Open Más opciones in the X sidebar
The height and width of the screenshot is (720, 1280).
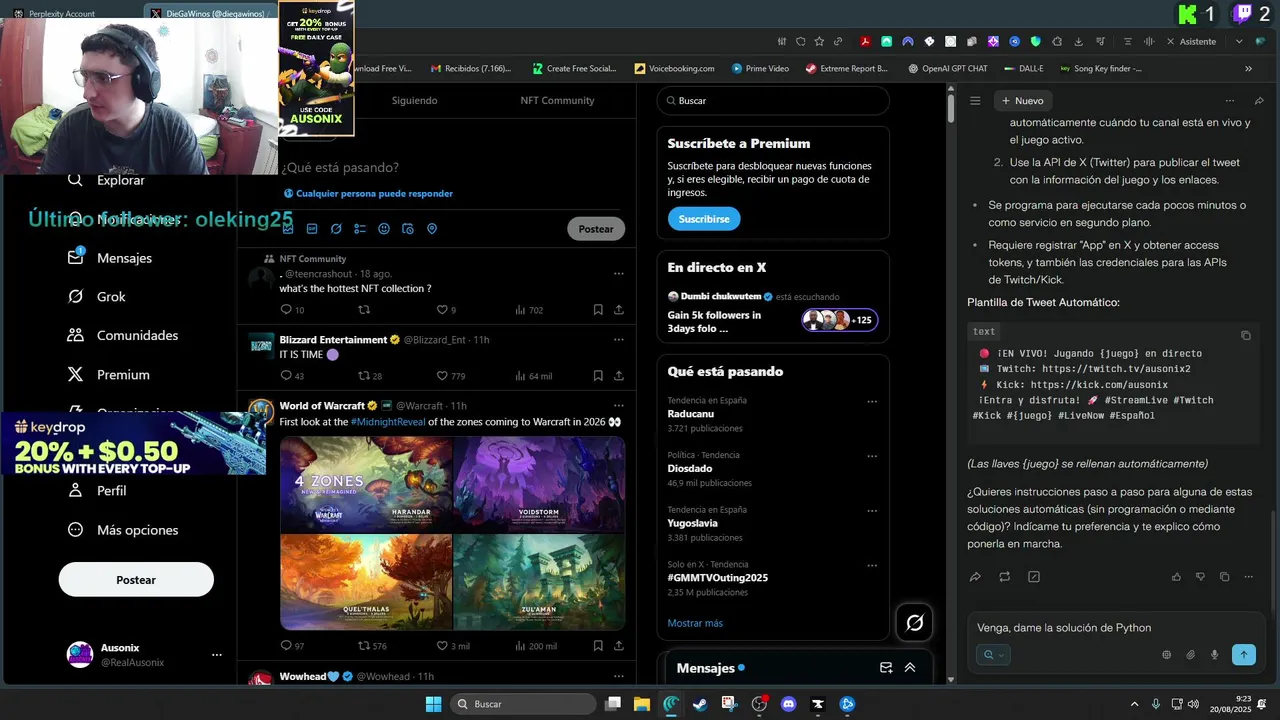click(123, 530)
